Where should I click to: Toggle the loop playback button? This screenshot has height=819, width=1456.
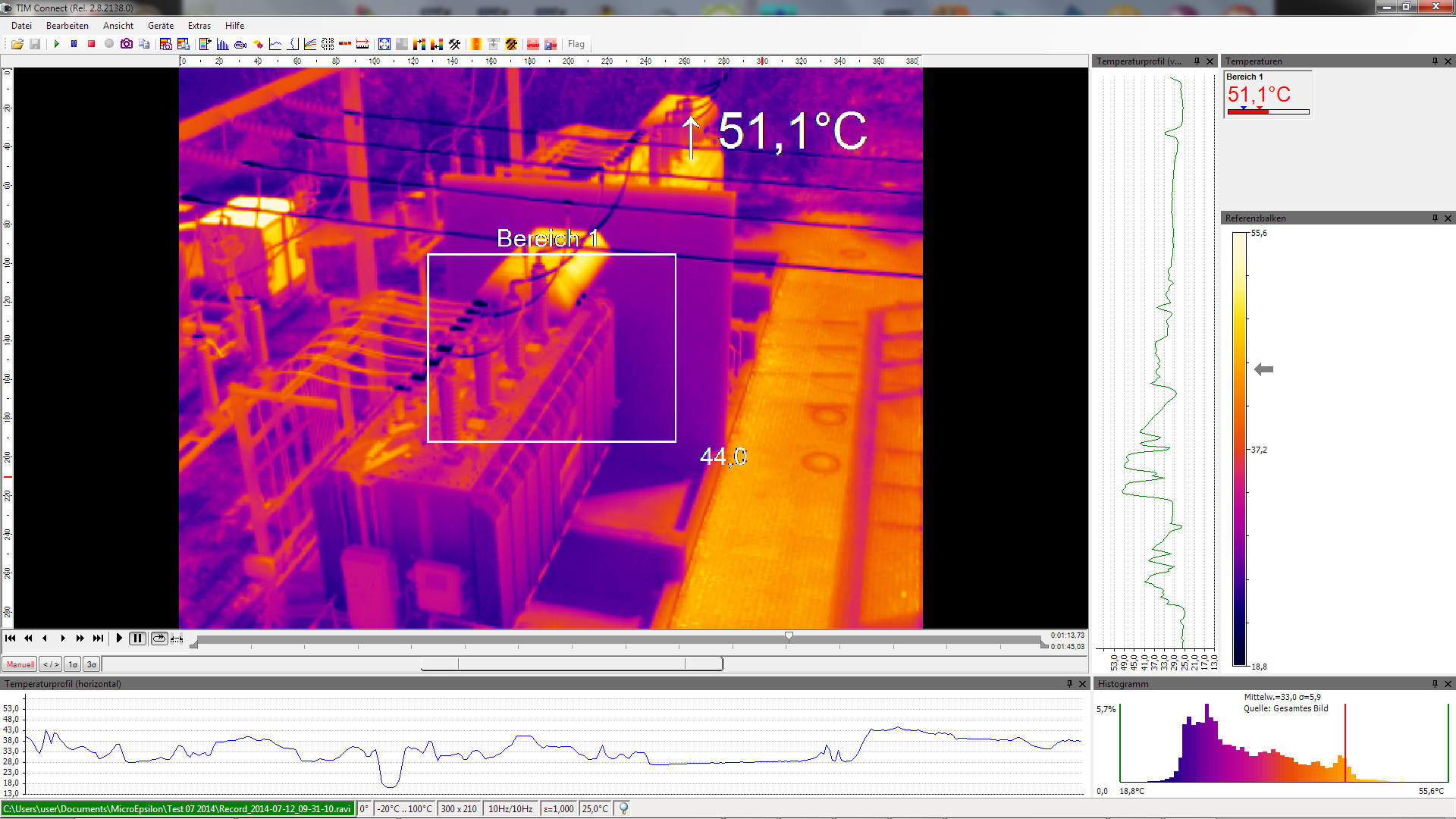click(x=158, y=639)
